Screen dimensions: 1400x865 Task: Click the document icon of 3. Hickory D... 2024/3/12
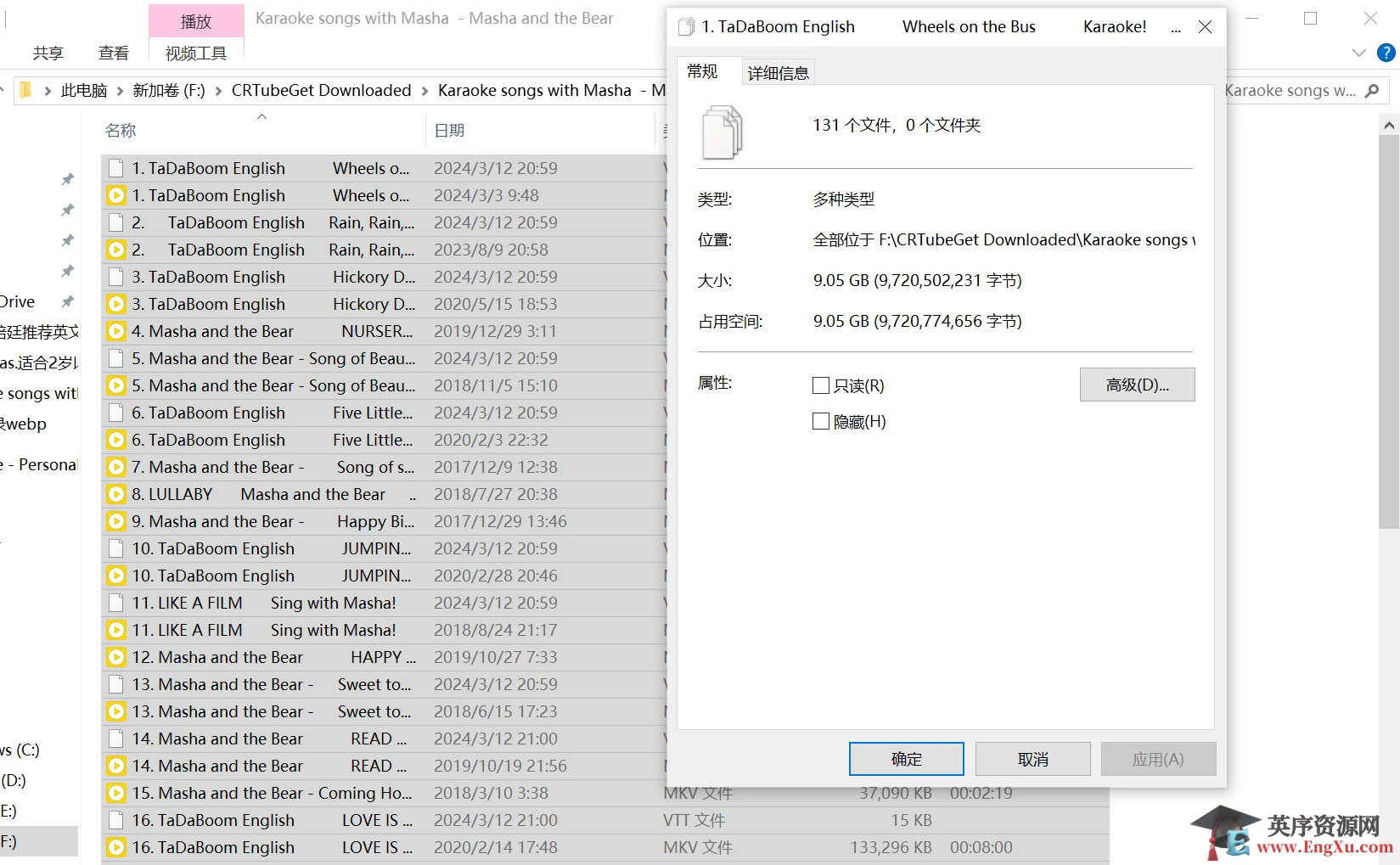pos(116,277)
